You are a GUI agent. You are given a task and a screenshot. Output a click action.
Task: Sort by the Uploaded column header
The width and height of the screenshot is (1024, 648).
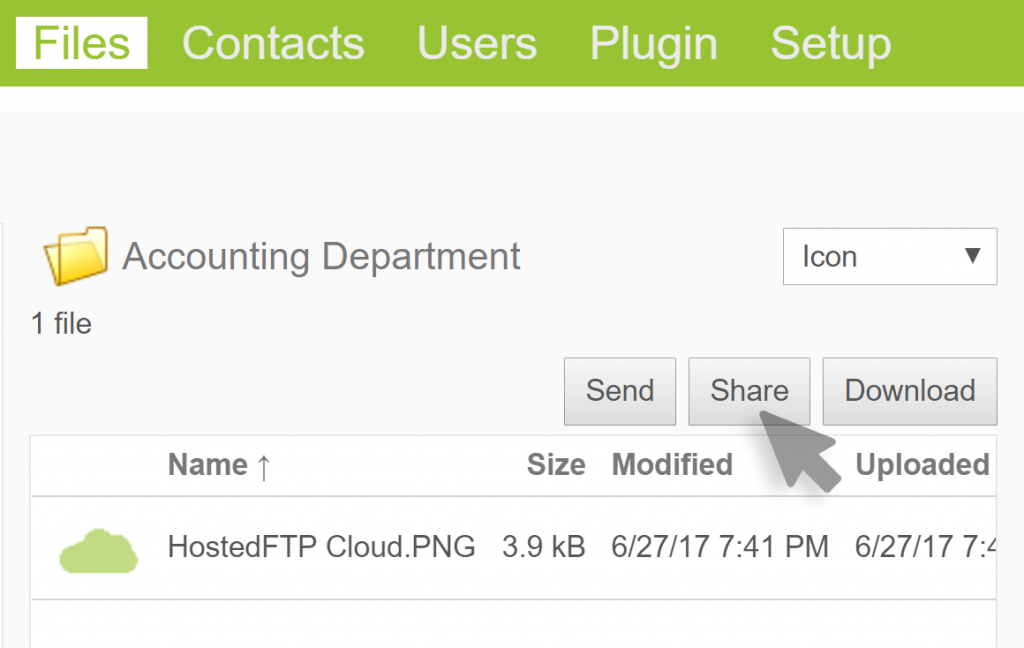[922, 465]
